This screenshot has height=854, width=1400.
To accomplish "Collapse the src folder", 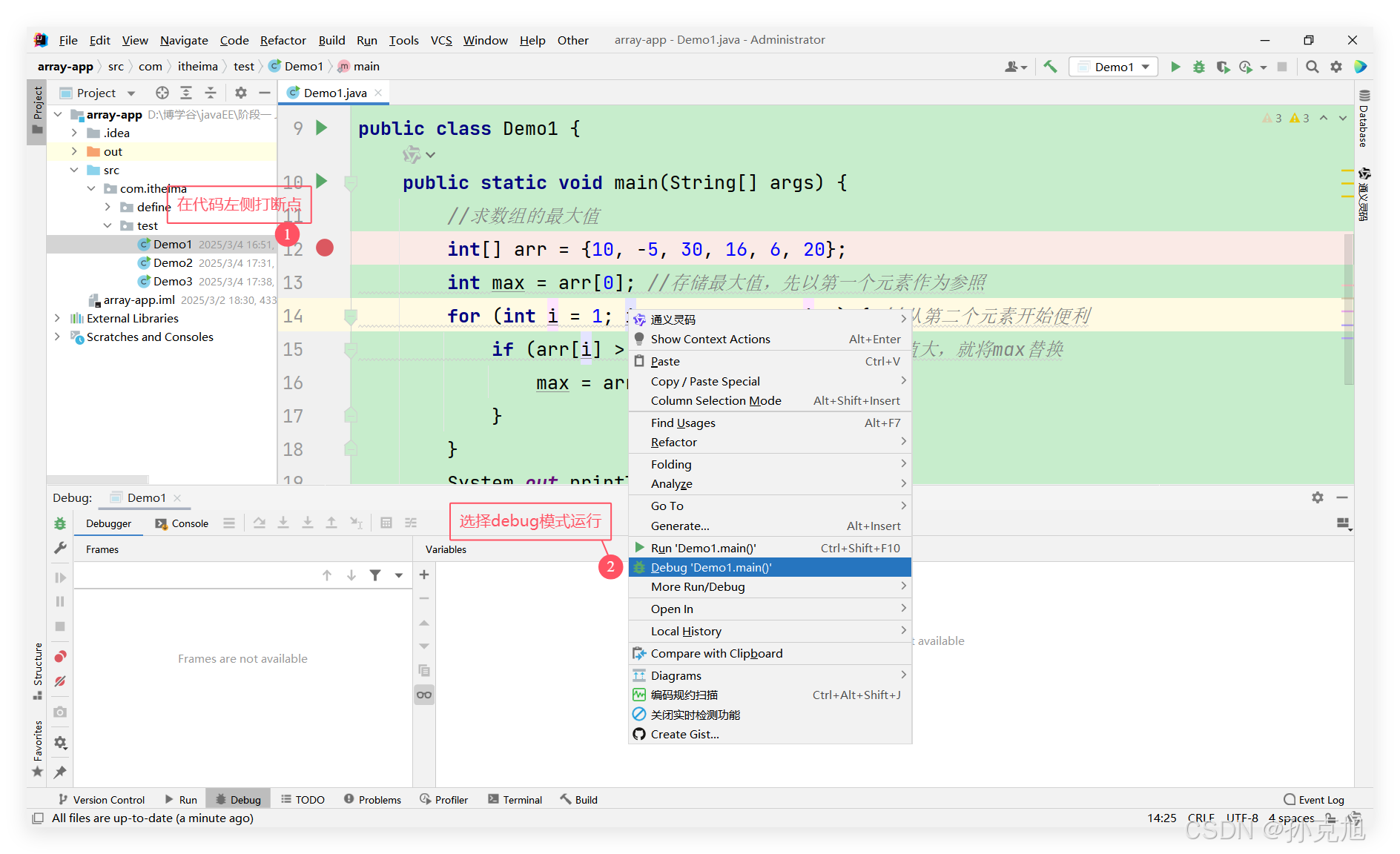I will click(x=74, y=170).
